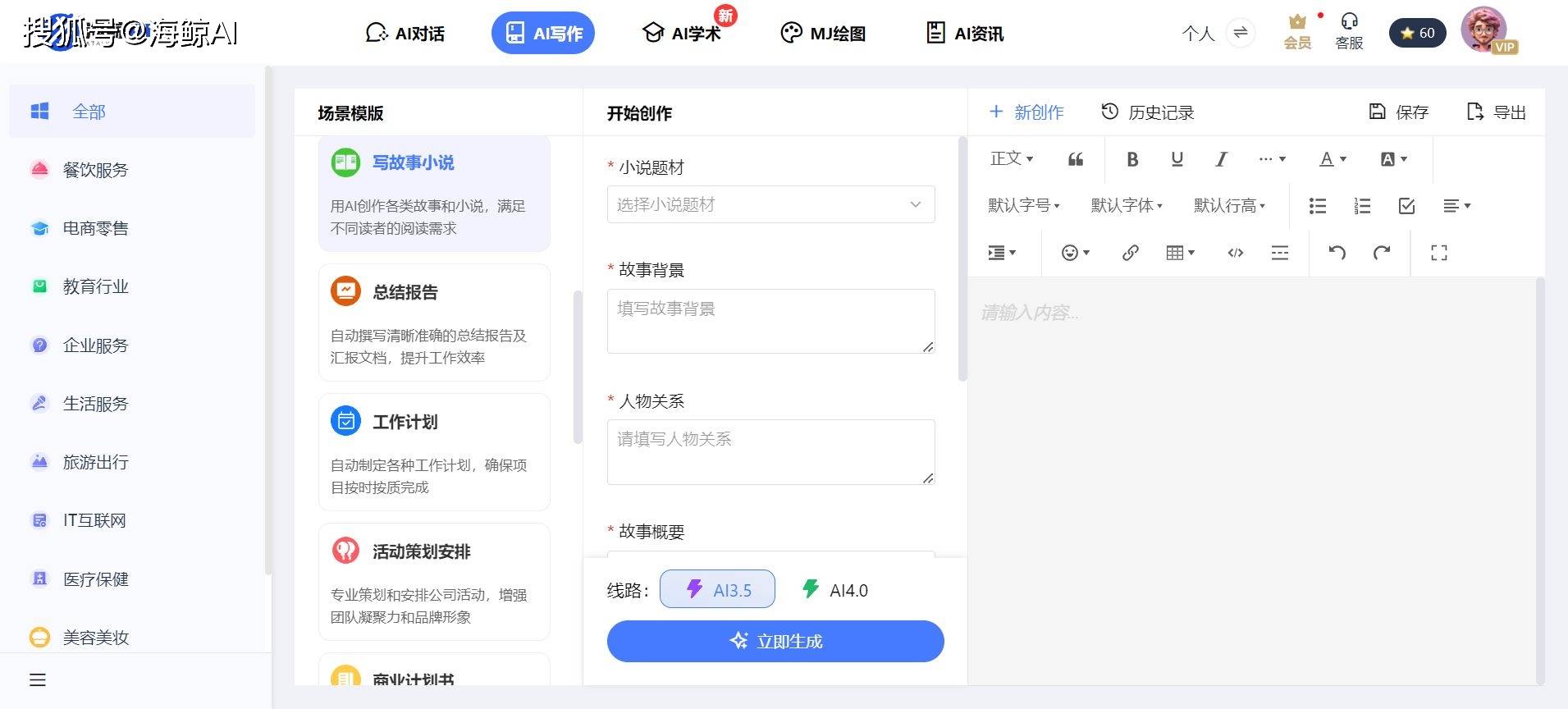The width and height of the screenshot is (1568, 709).
Task: Select the AI3.5 line option
Action: [717, 589]
